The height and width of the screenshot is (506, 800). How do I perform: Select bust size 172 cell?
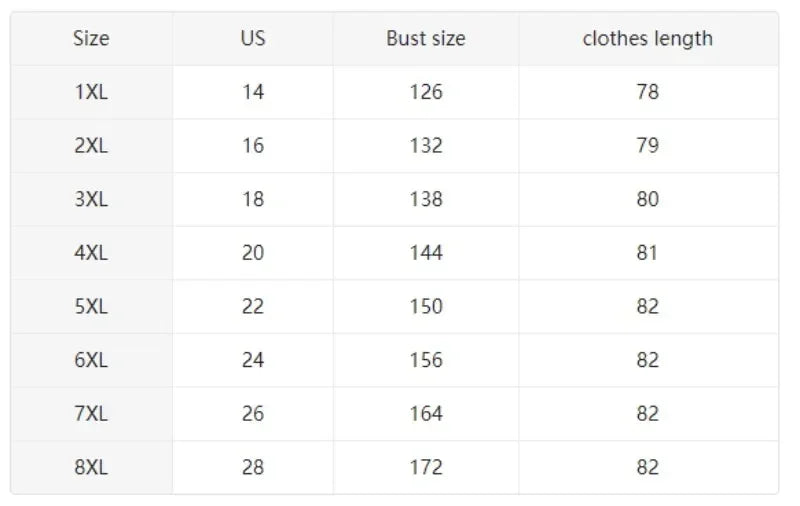point(426,467)
